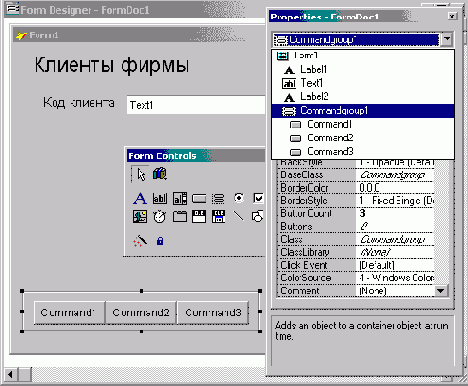Choose the Select Objects arrow tool
Viewport: 468px width, 386px height.
(x=140, y=174)
